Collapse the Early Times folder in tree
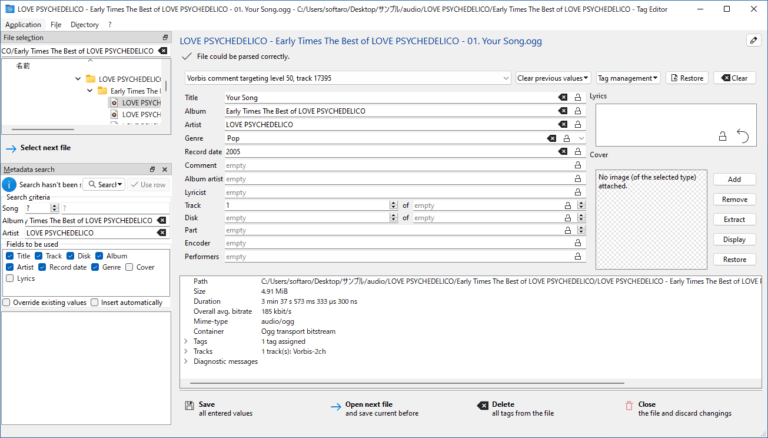Image resolution: width=768 pixels, height=438 pixels. 90,91
